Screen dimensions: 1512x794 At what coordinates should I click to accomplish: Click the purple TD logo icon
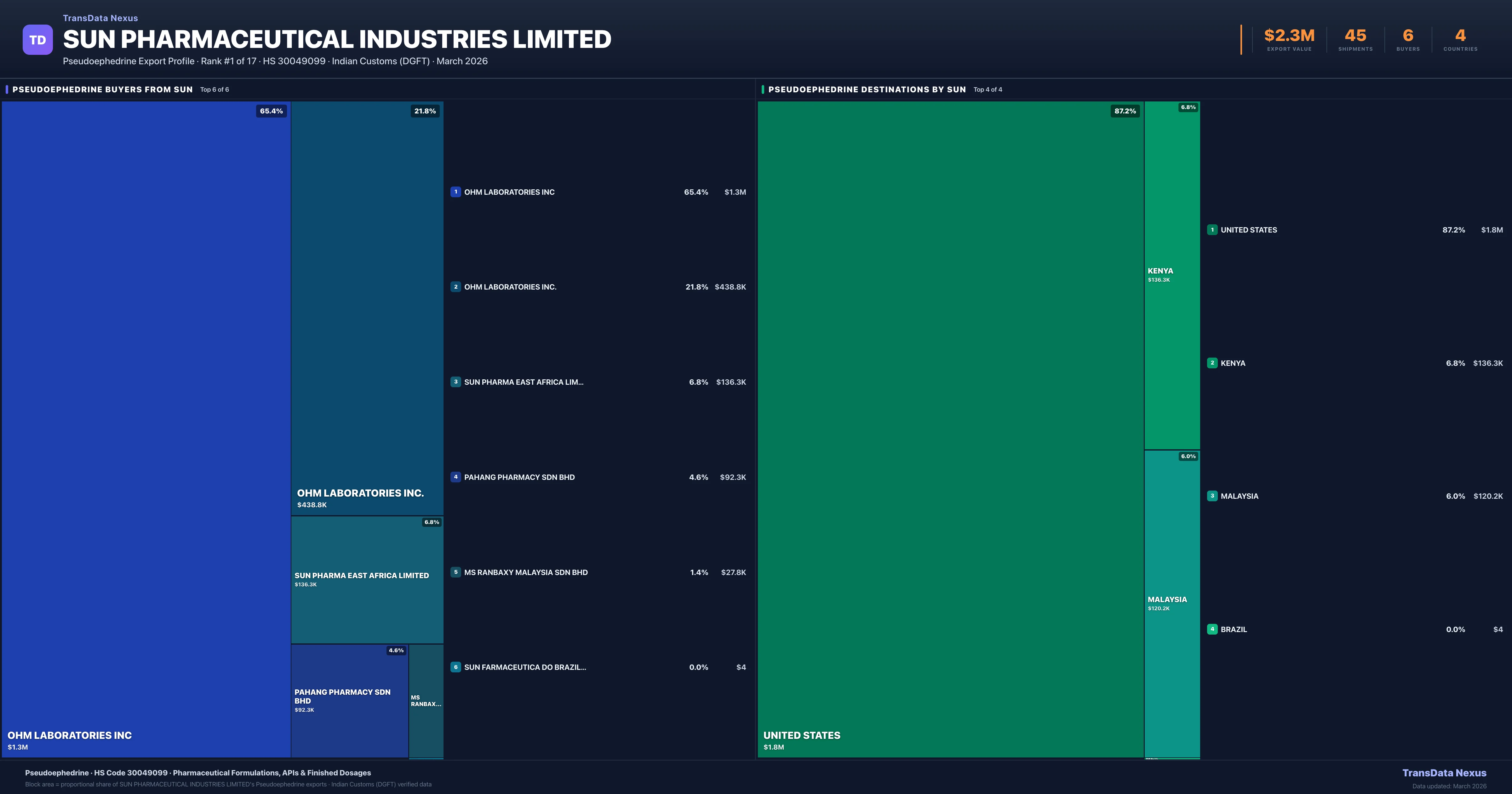click(x=37, y=40)
